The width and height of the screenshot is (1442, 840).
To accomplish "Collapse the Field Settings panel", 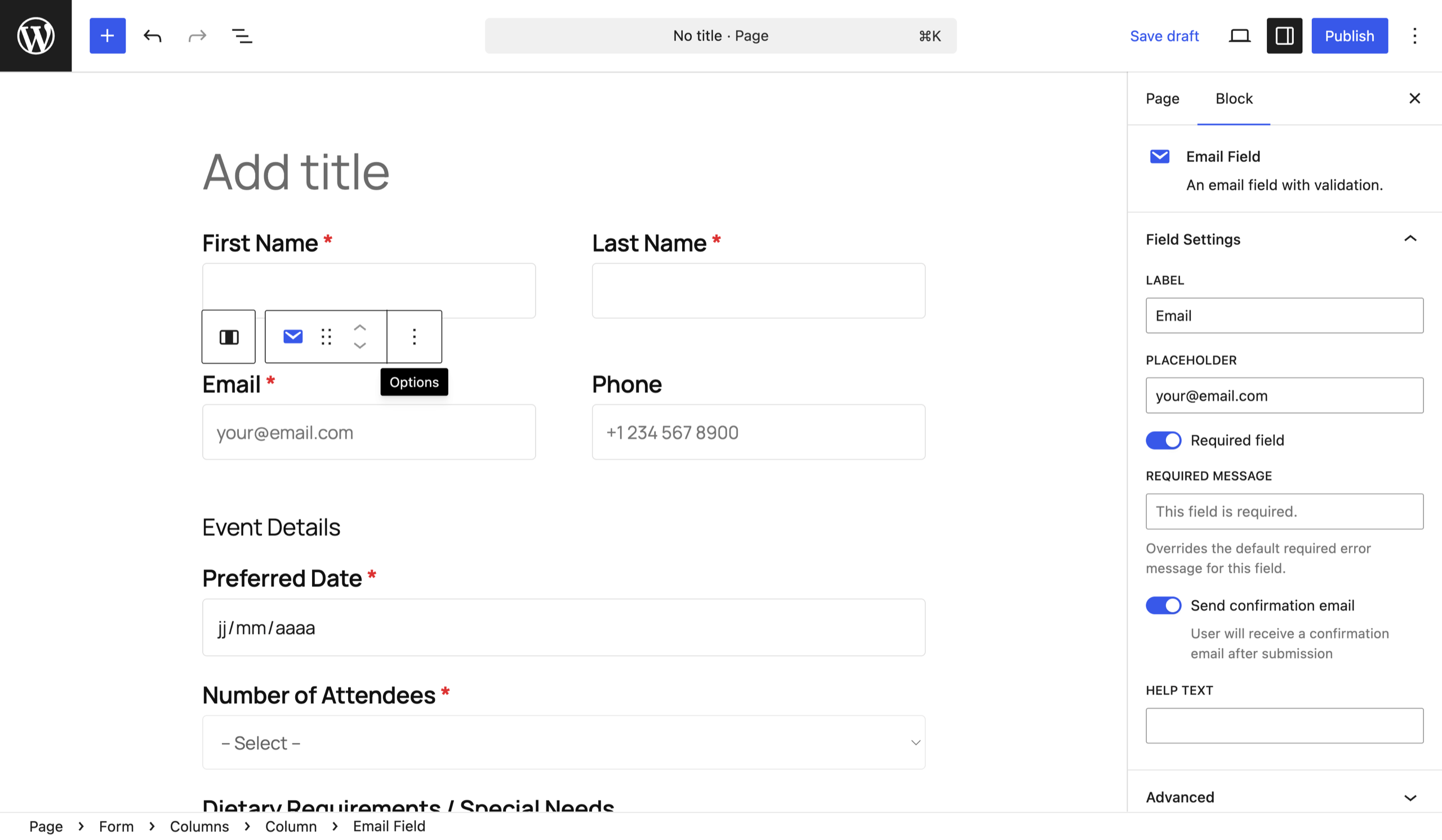I will (x=1410, y=239).
